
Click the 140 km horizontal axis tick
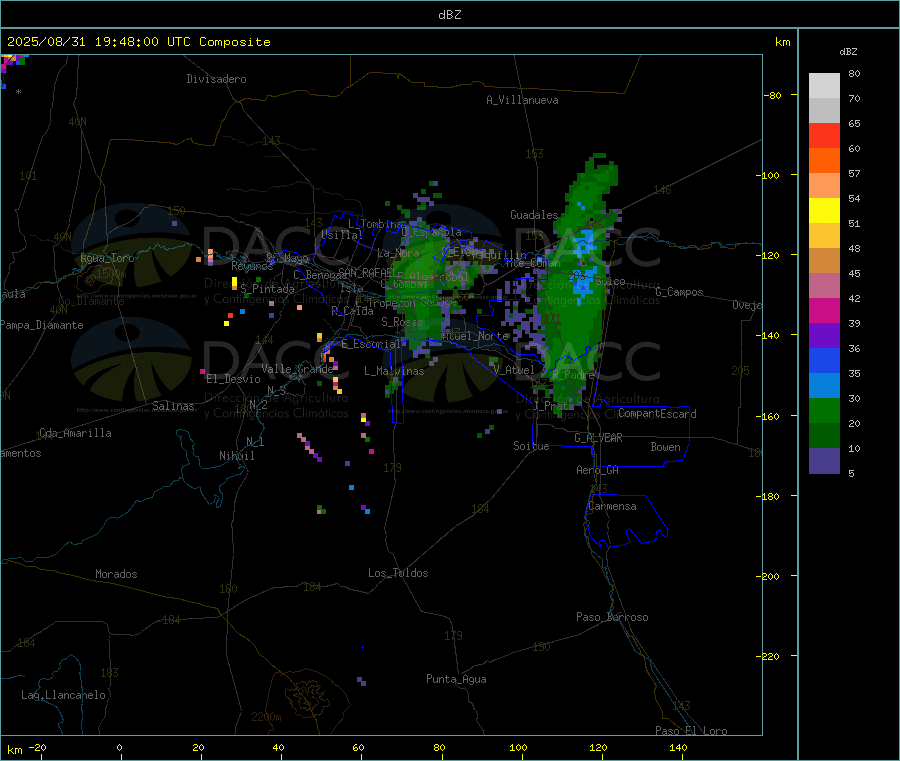pos(678,747)
